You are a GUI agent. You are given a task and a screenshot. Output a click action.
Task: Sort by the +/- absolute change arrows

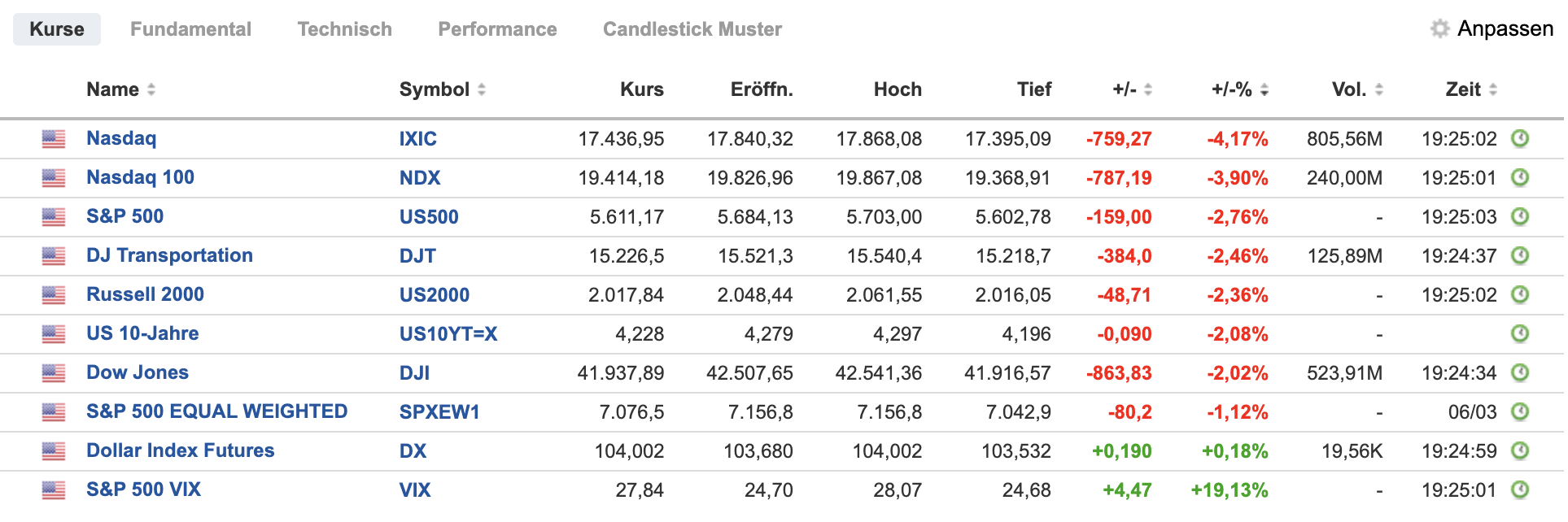pyautogui.click(x=1148, y=89)
